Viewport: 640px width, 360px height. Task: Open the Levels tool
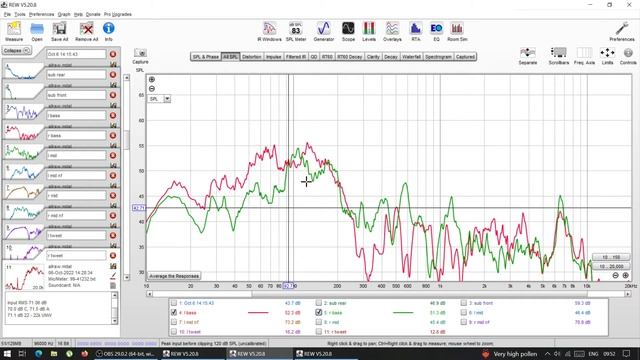369,31
